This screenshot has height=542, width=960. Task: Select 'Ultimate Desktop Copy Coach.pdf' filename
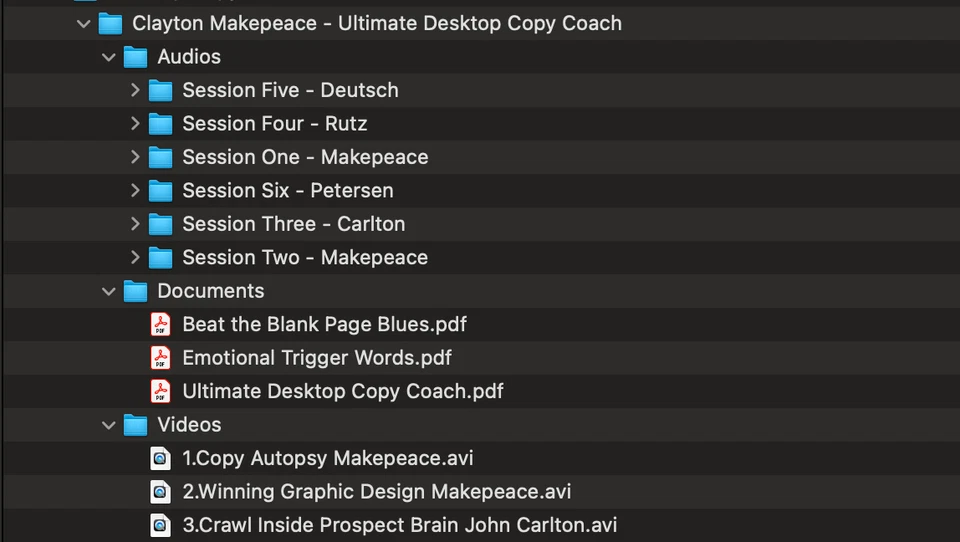point(343,391)
